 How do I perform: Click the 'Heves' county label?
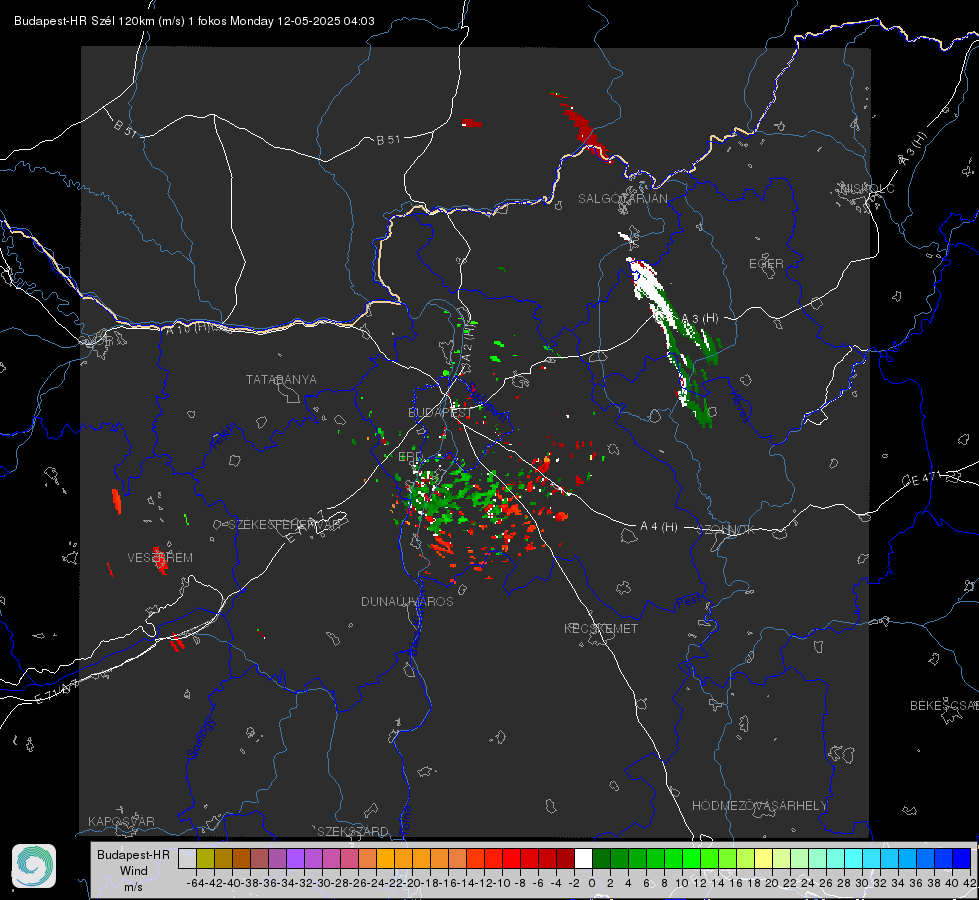pos(739,407)
